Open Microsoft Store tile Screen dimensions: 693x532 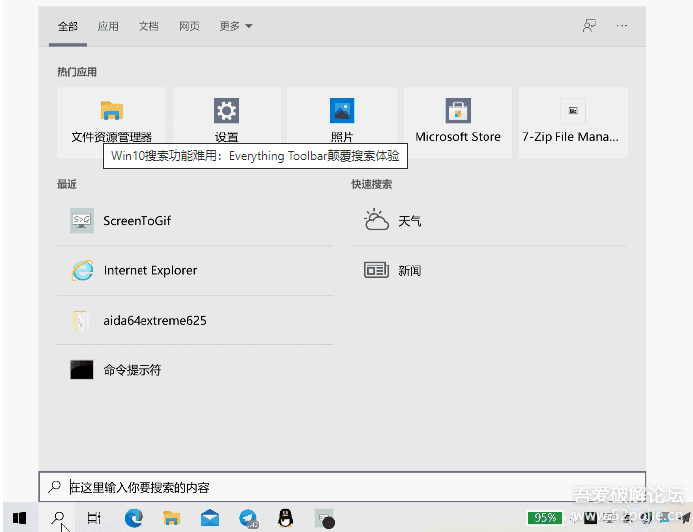(458, 120)
